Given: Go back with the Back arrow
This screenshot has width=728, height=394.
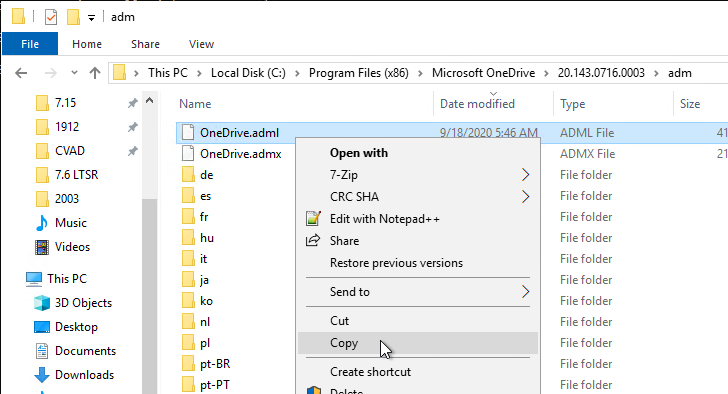Looking at the screenshot, I should coord(21,73).
